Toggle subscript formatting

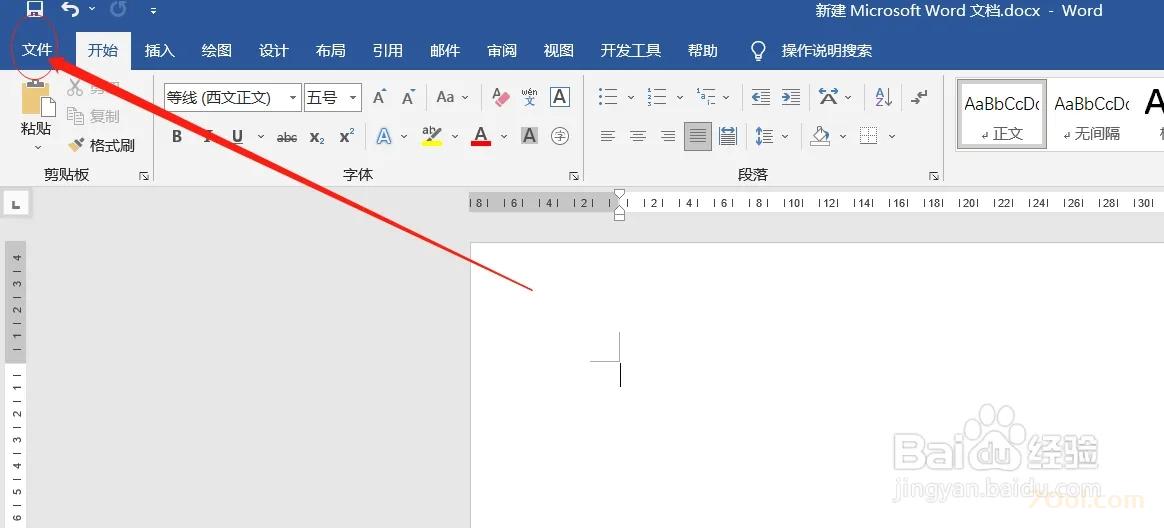(x=317, y=137)
